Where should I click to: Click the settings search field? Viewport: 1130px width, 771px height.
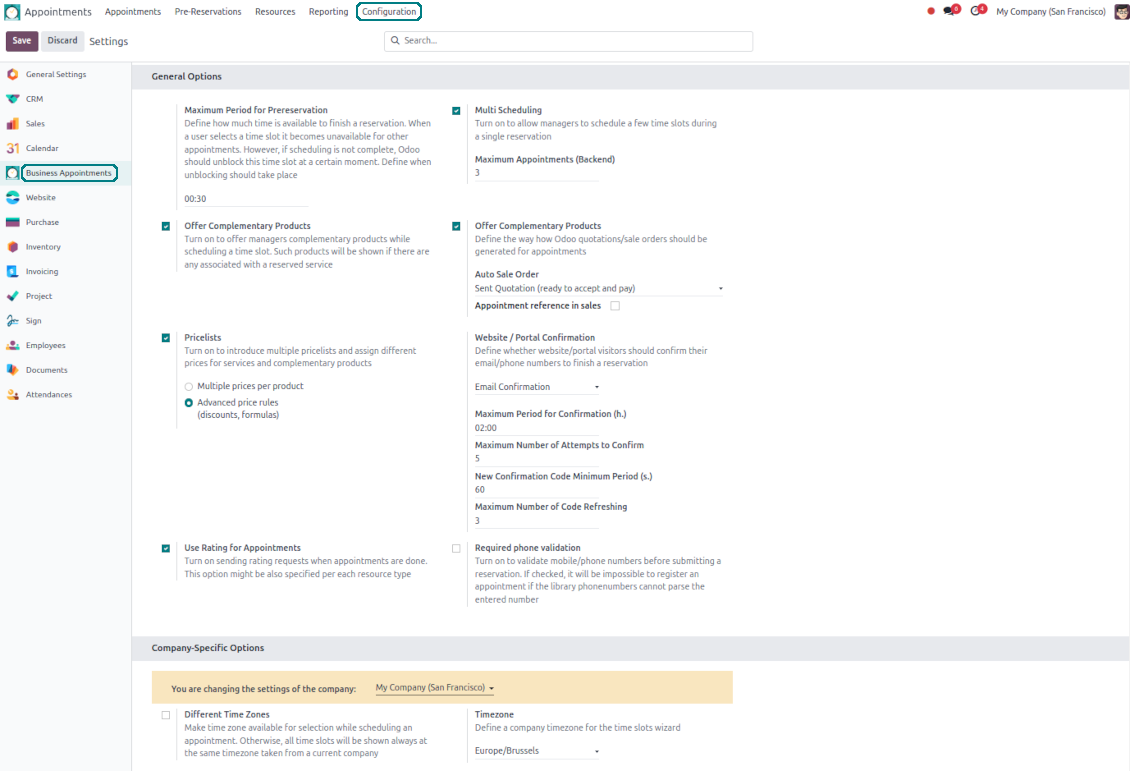[x=568, y=41]
